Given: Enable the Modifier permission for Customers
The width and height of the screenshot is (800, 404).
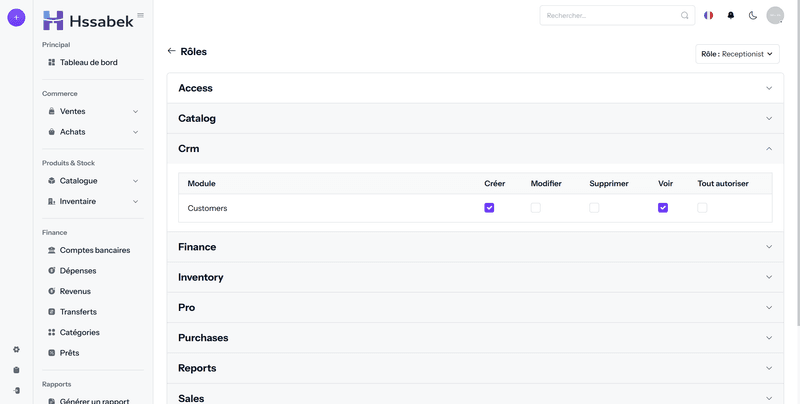Looking at the screenshot, I should click(535, 208).
